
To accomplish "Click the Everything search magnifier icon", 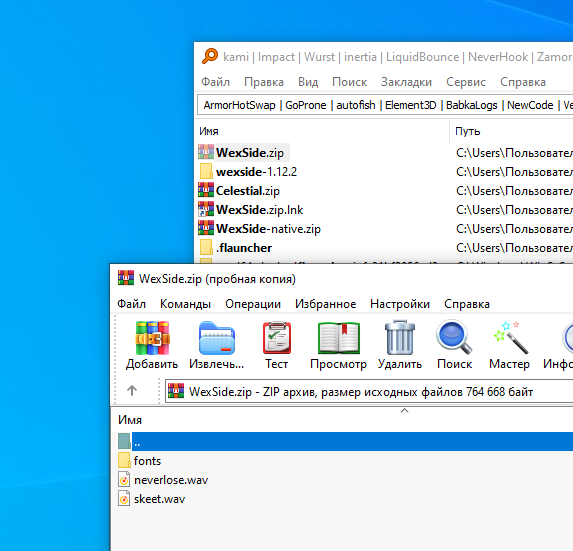I will pyautogui.click(x=210, y=56).
